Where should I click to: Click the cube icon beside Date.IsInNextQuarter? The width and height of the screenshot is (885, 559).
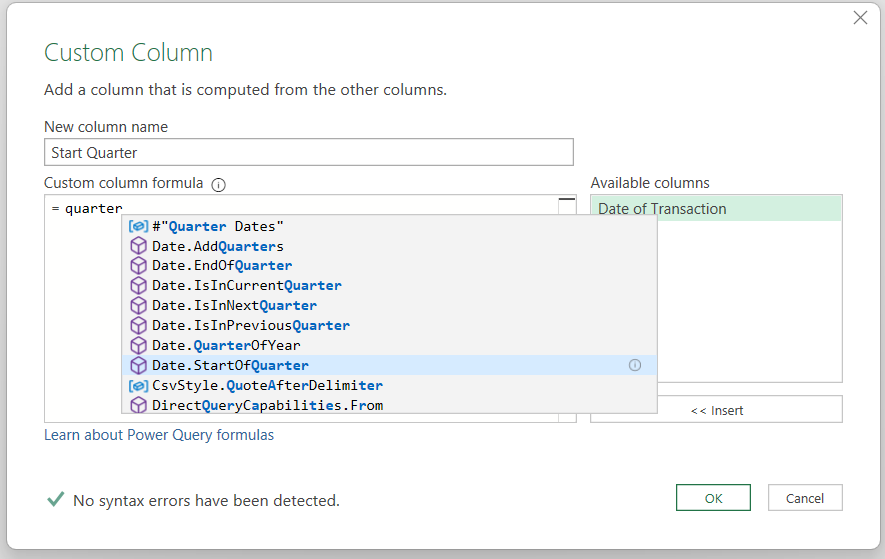(x=138, y=305)
